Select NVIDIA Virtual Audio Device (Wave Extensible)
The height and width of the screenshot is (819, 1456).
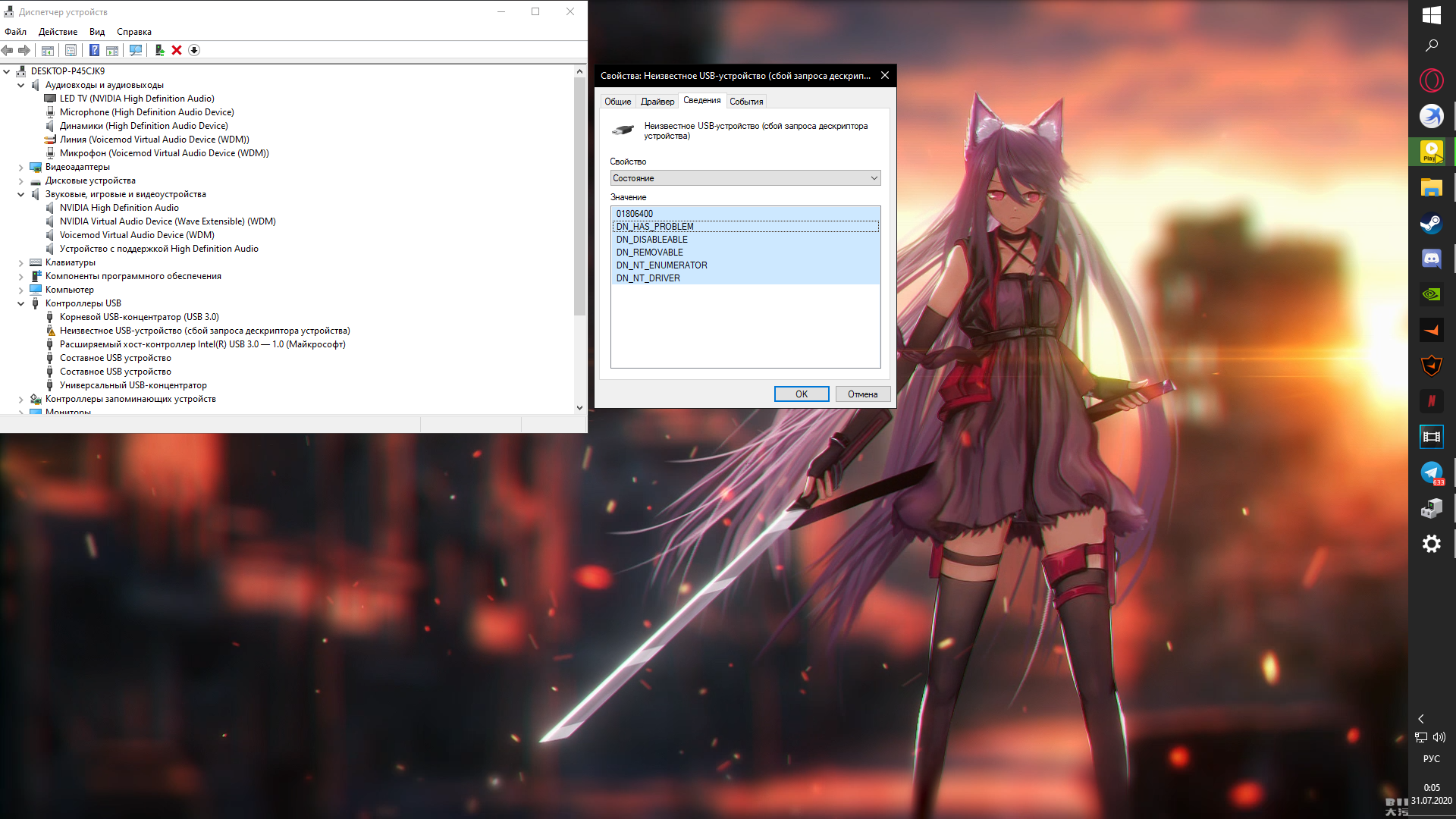[x=168, y=221]
